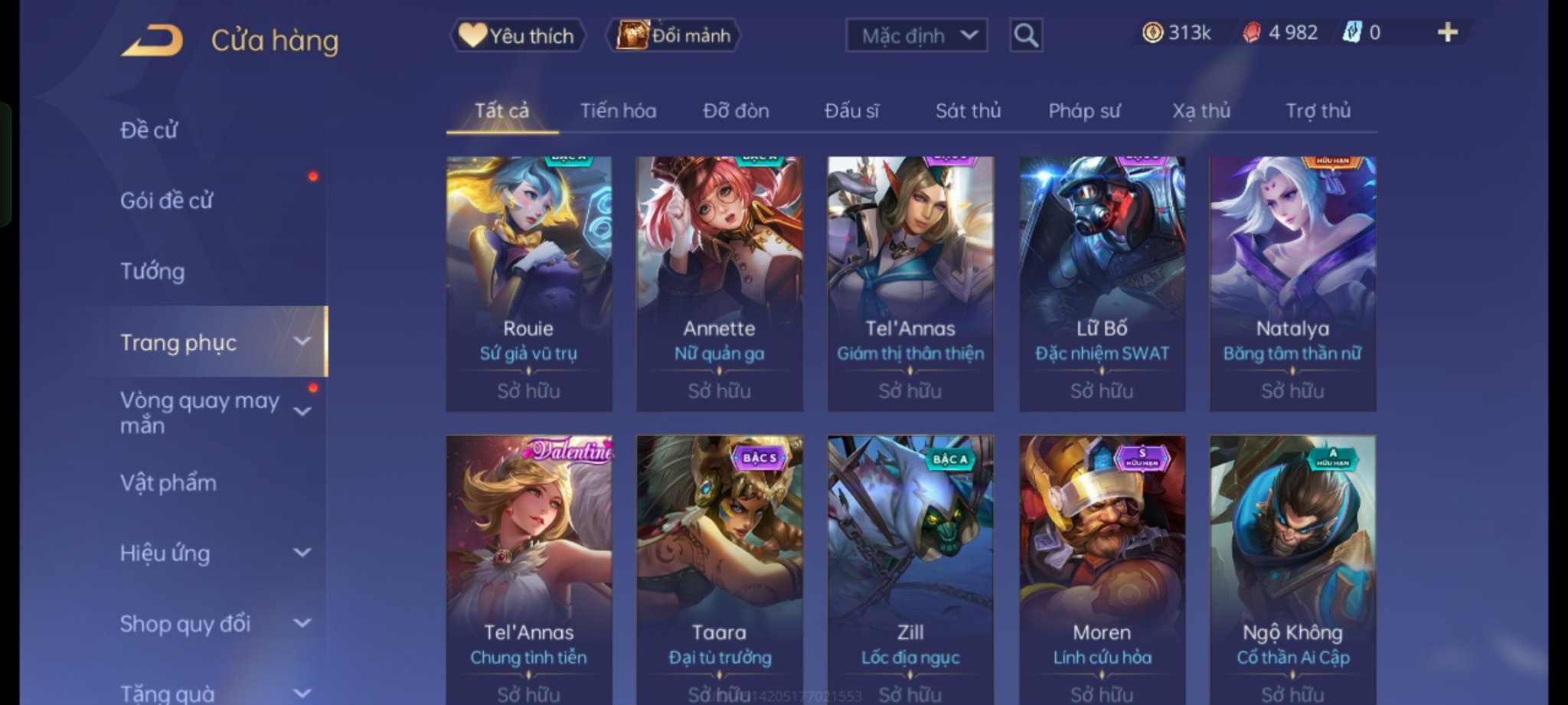Expand the Shop quy đổi section
The width and height of the screenshot is (1568, 705).
pyautogui.click(x=302, y=623)
